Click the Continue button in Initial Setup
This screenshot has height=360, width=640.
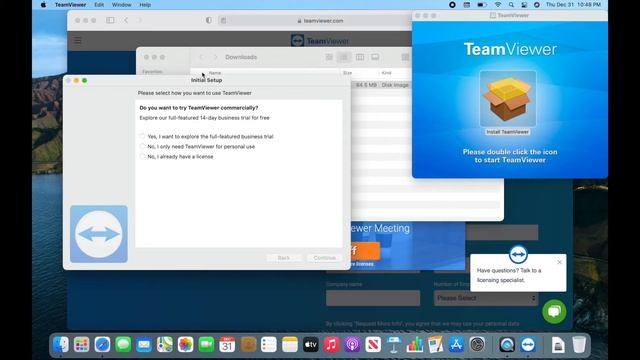324,258
